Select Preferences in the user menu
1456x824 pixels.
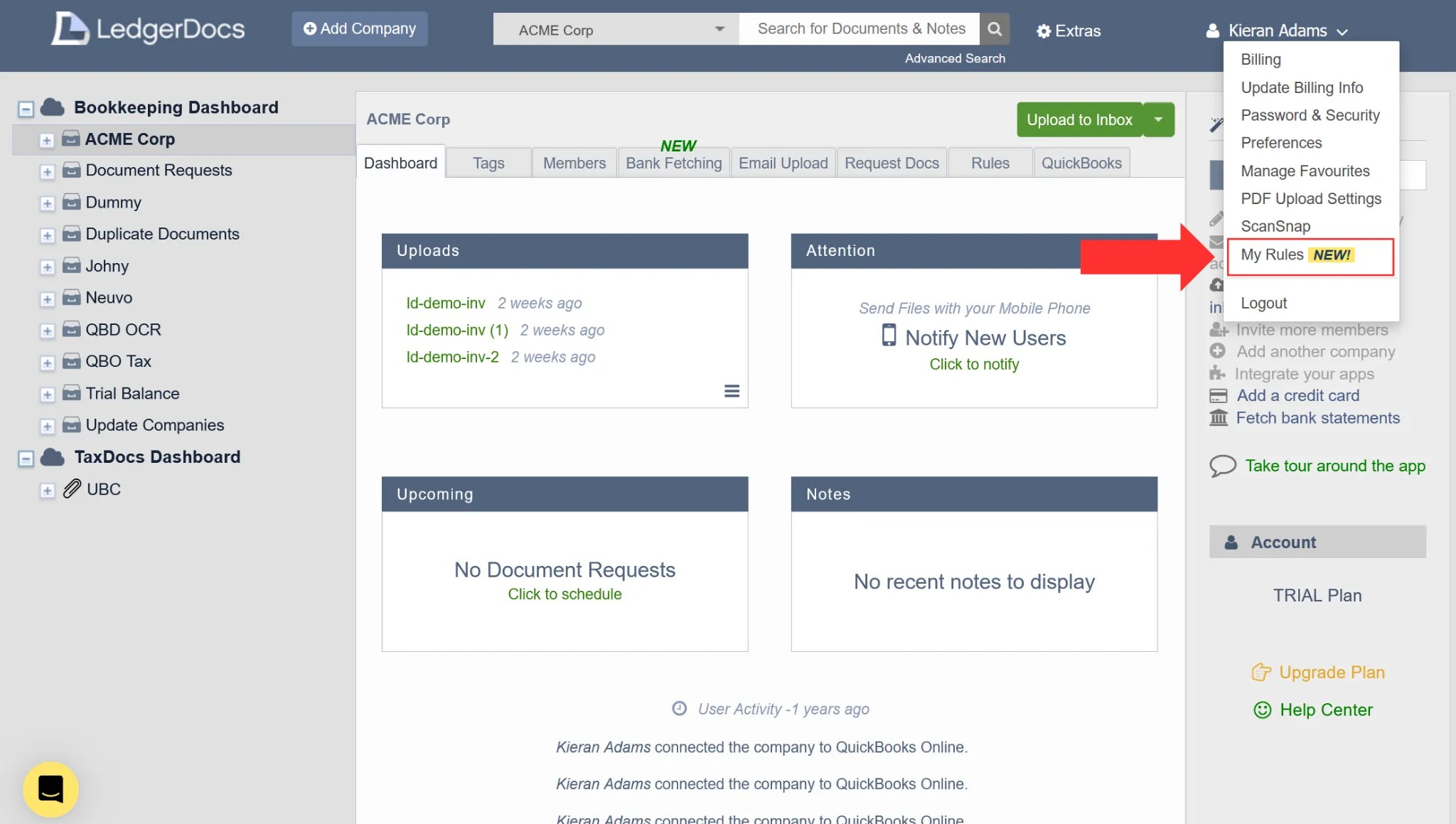[1280, 142]
